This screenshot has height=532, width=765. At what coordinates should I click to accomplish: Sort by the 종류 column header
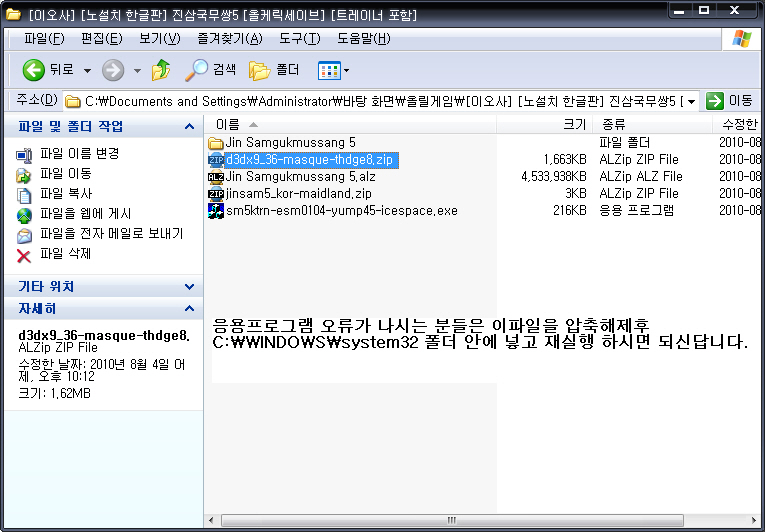[x=652, y=125]
